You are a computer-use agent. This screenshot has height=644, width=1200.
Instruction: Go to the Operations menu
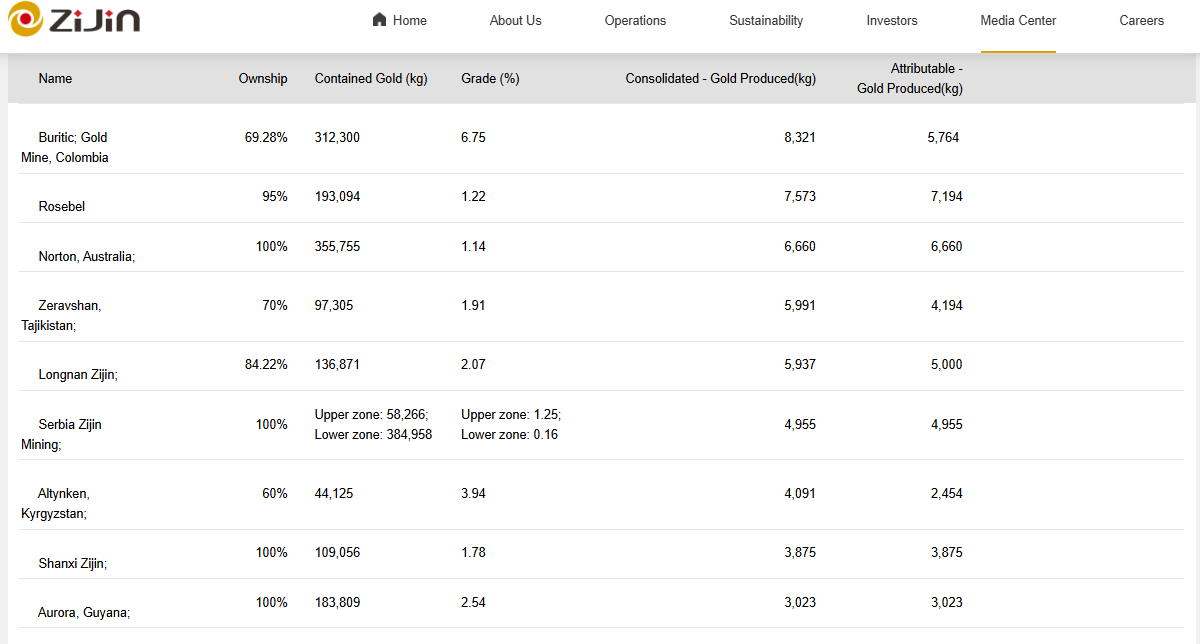click(635, 20)
